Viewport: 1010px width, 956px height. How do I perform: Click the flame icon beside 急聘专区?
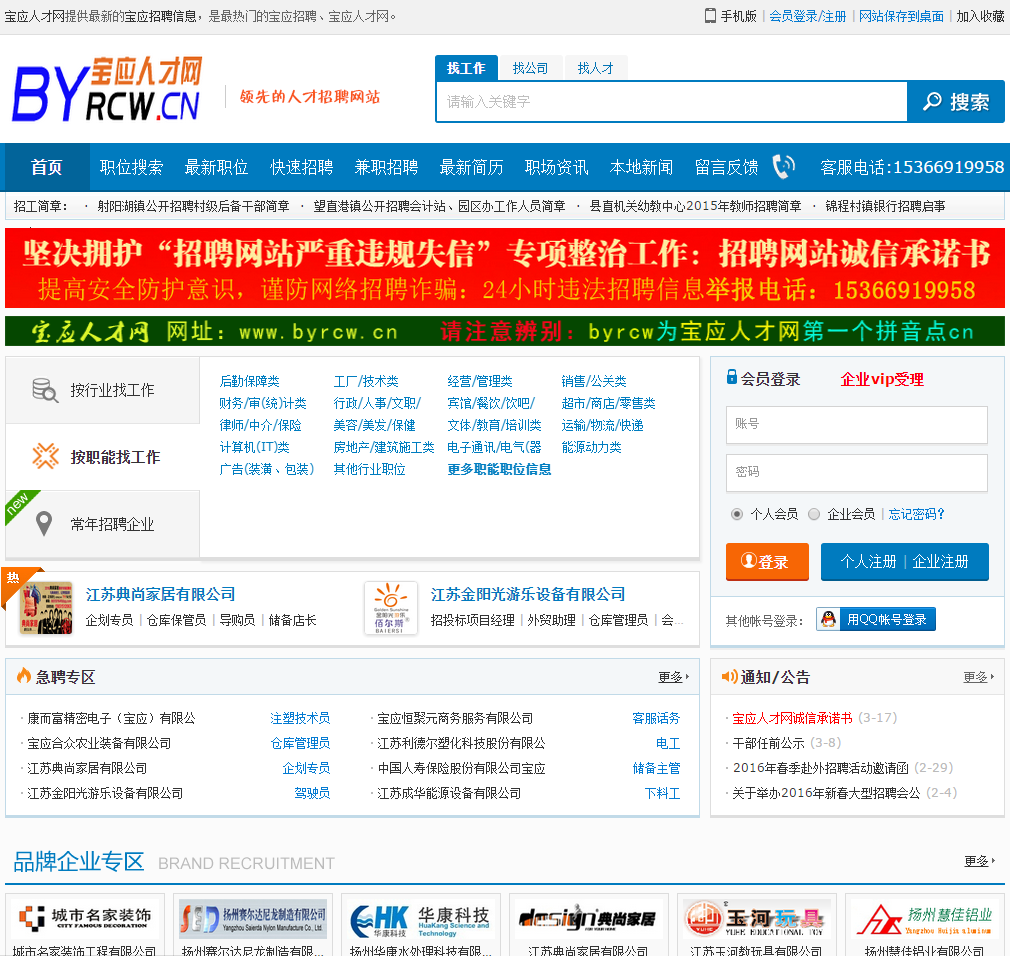tap(24, 676)
